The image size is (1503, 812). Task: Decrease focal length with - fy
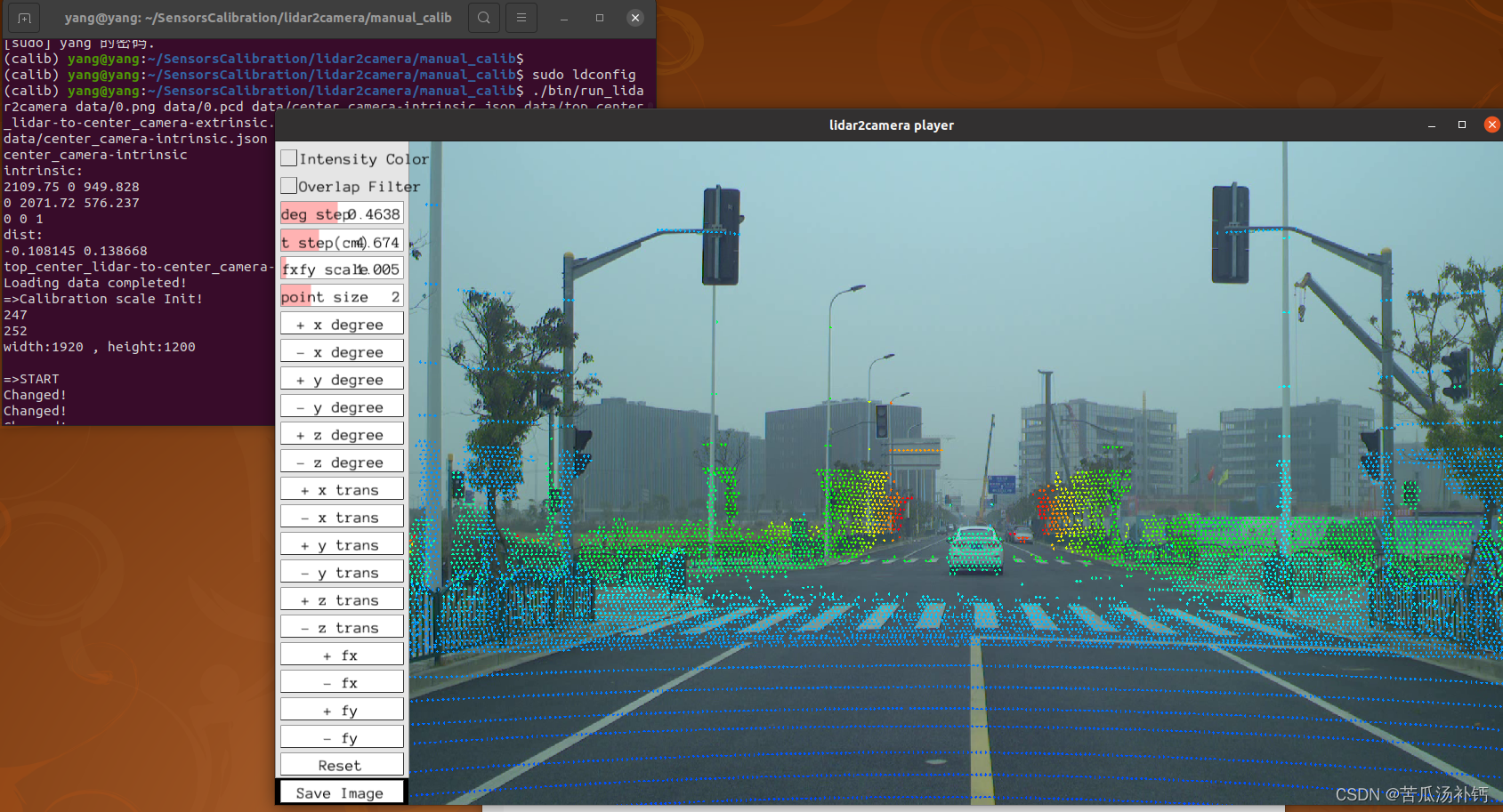tap(342, 736)
